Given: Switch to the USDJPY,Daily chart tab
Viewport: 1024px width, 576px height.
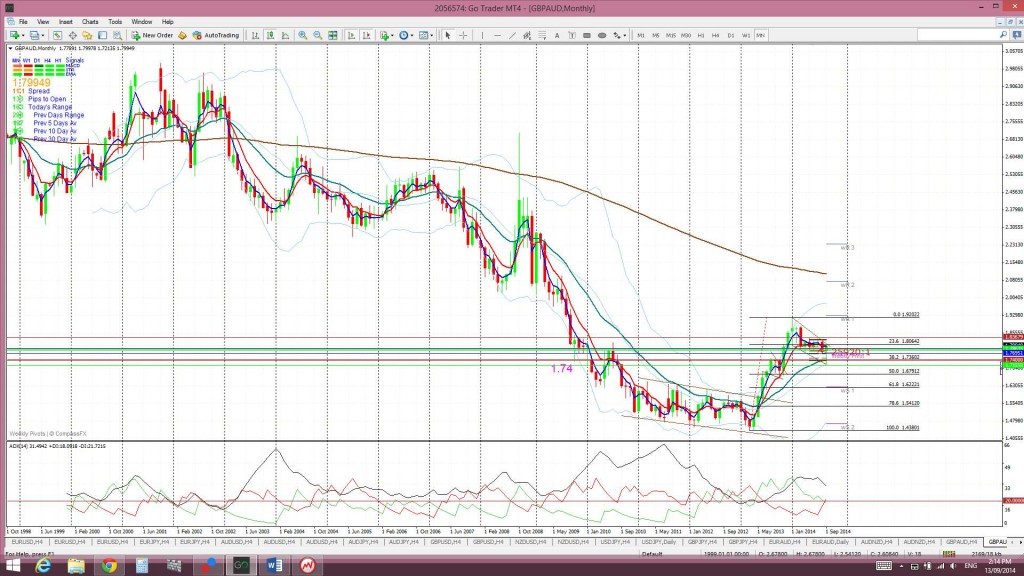Looking at the screenshot, I should [659, 542].
